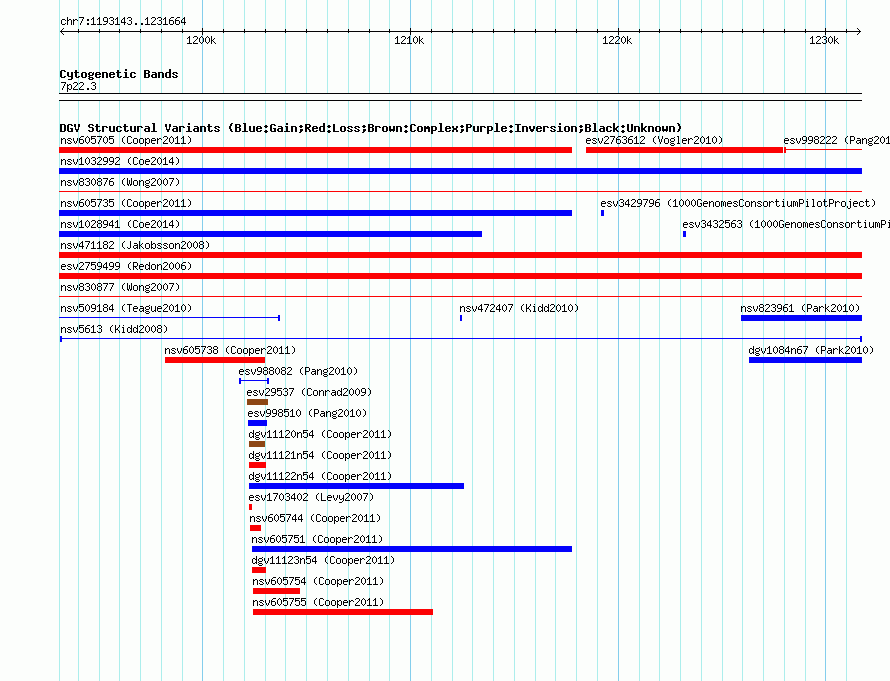Image resolution: width=890 pixels, height=681 pixels.
Task: Select the 7p22.3 band label
Action: 78,86
